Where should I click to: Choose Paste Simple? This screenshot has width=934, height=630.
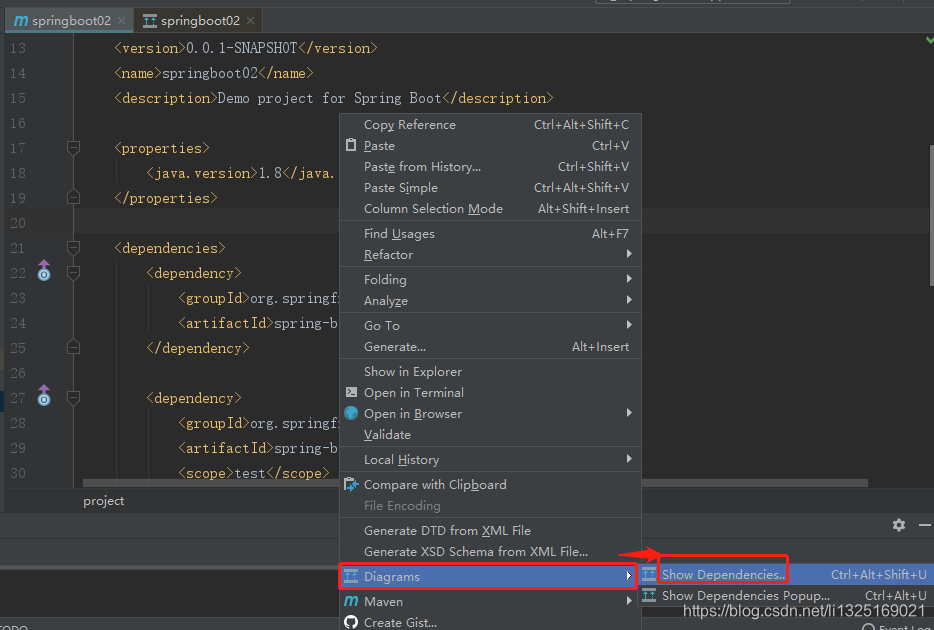[490, 188]
